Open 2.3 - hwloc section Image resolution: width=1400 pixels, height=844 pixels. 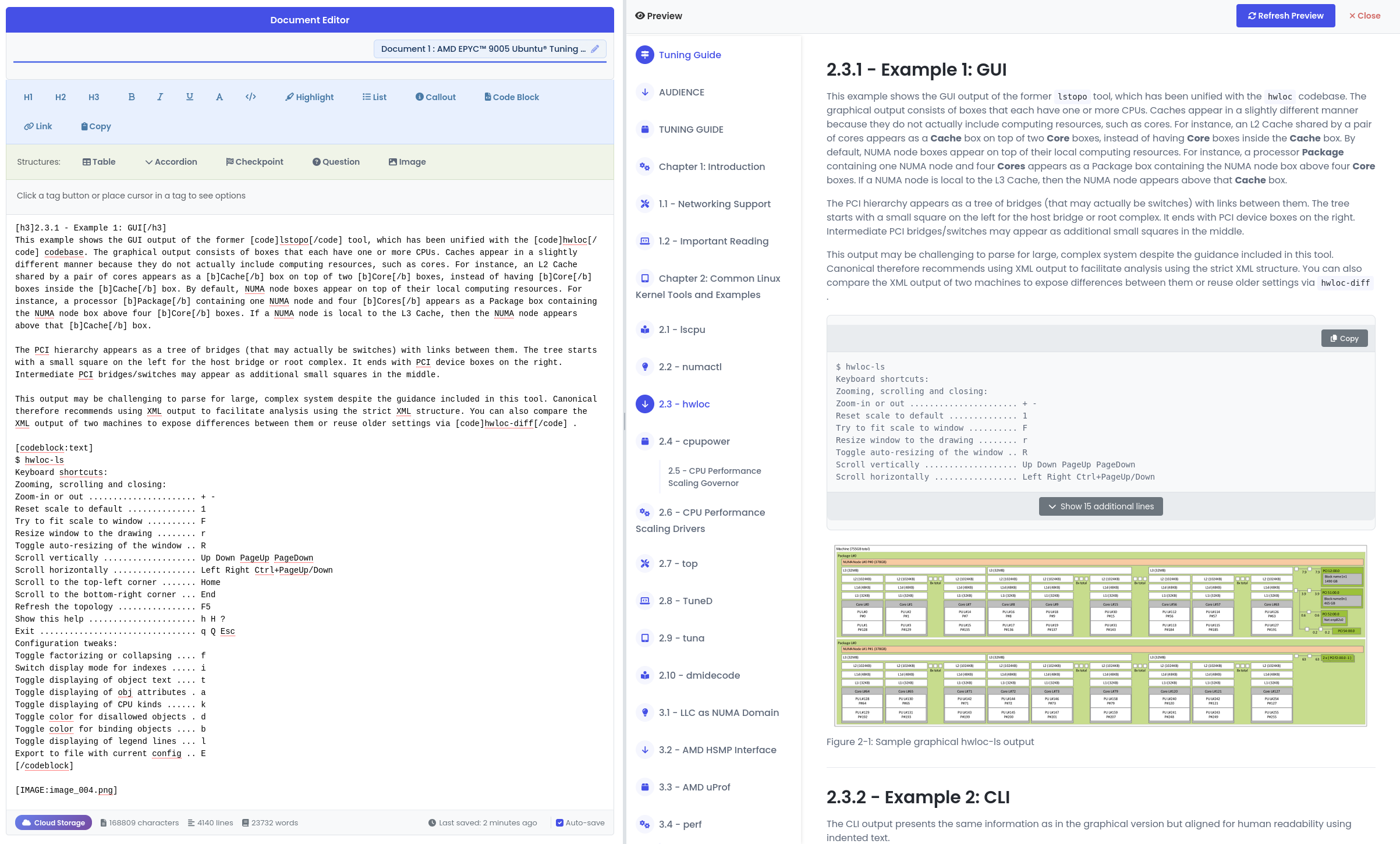point(684,404)
